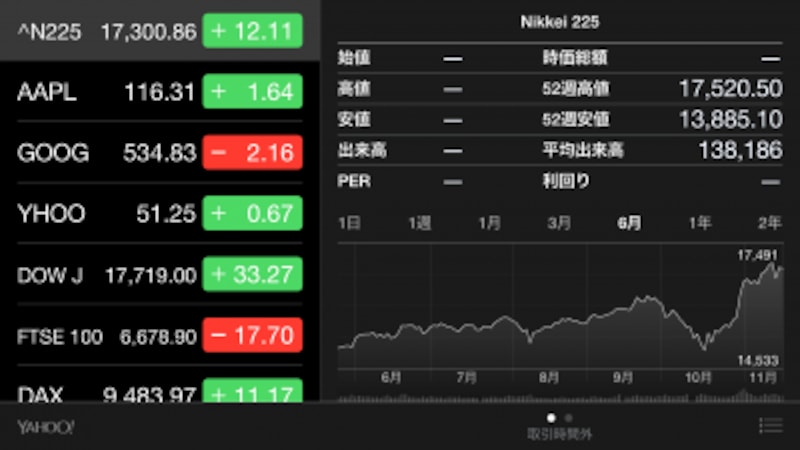The width and height of the screenshot is (800, 450).
Task: Open the stock list edit icon
Action: tap(770, 426)
